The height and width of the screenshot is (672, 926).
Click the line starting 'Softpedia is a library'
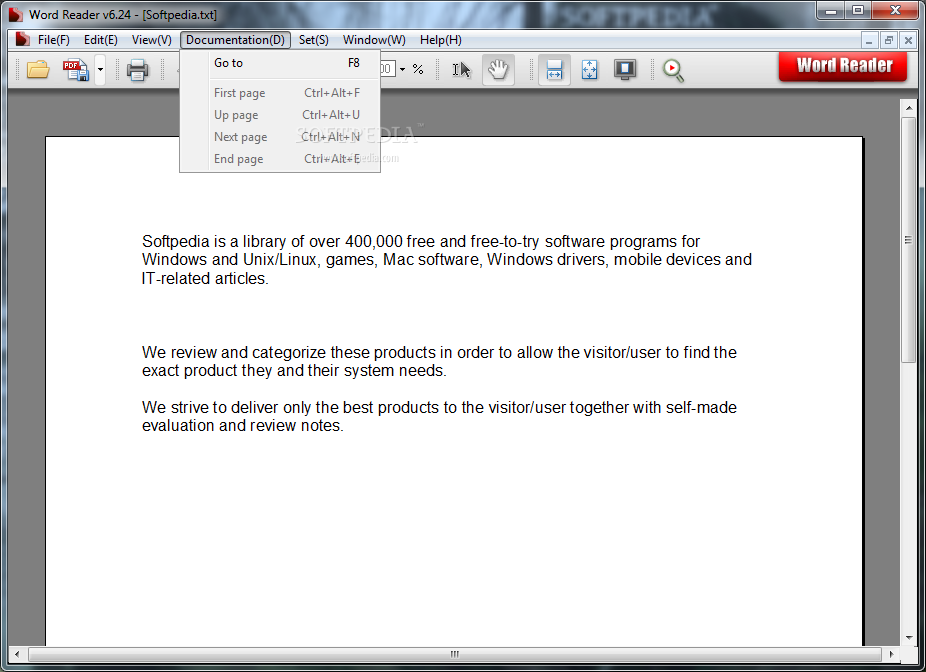420,242
